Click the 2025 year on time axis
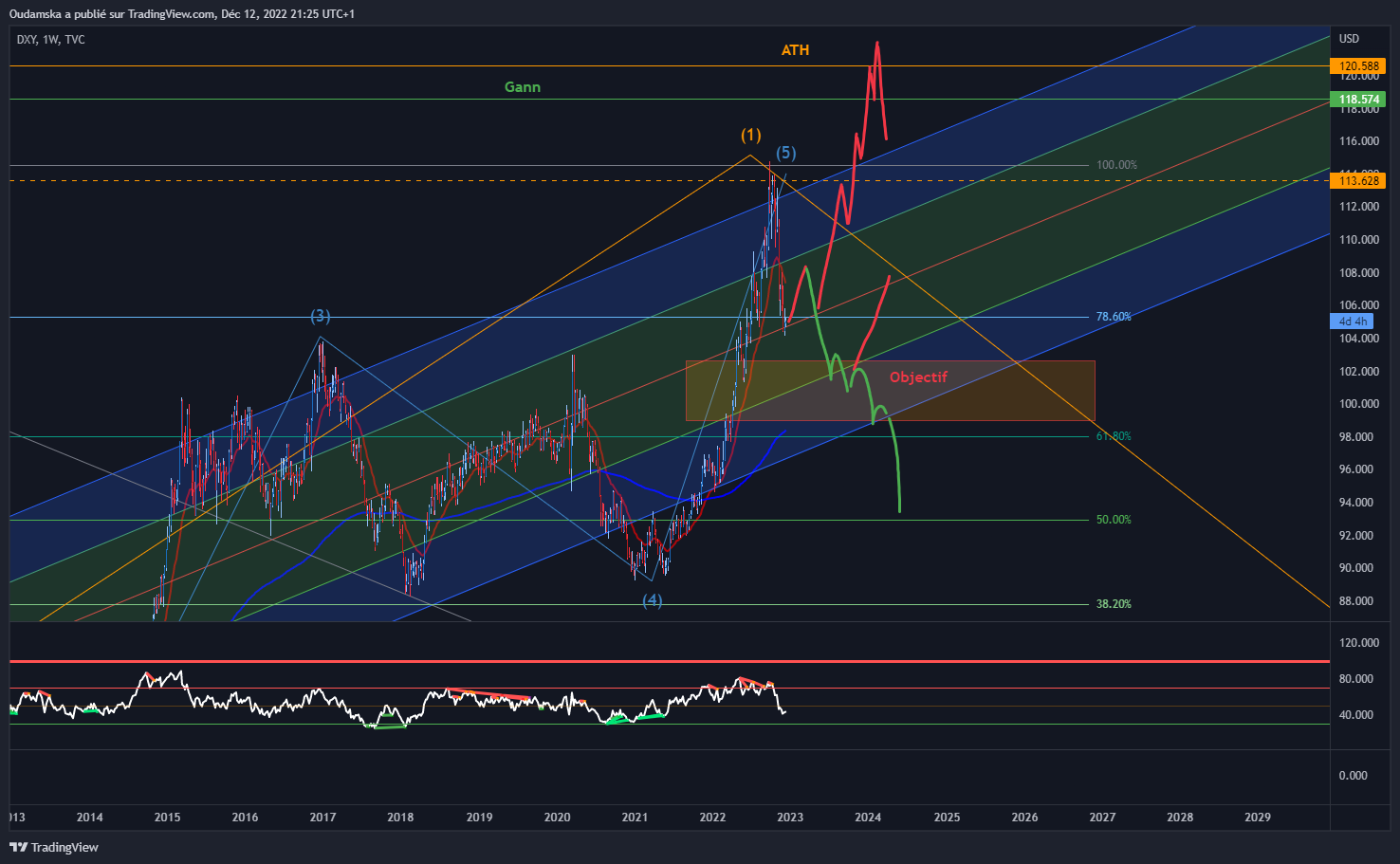 [947, 818]
